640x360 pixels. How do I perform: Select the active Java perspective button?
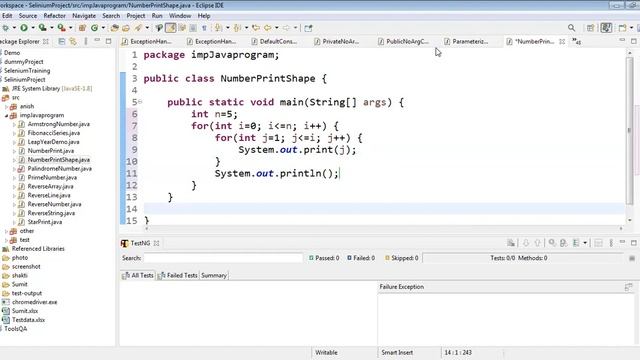tap(607, 28)
